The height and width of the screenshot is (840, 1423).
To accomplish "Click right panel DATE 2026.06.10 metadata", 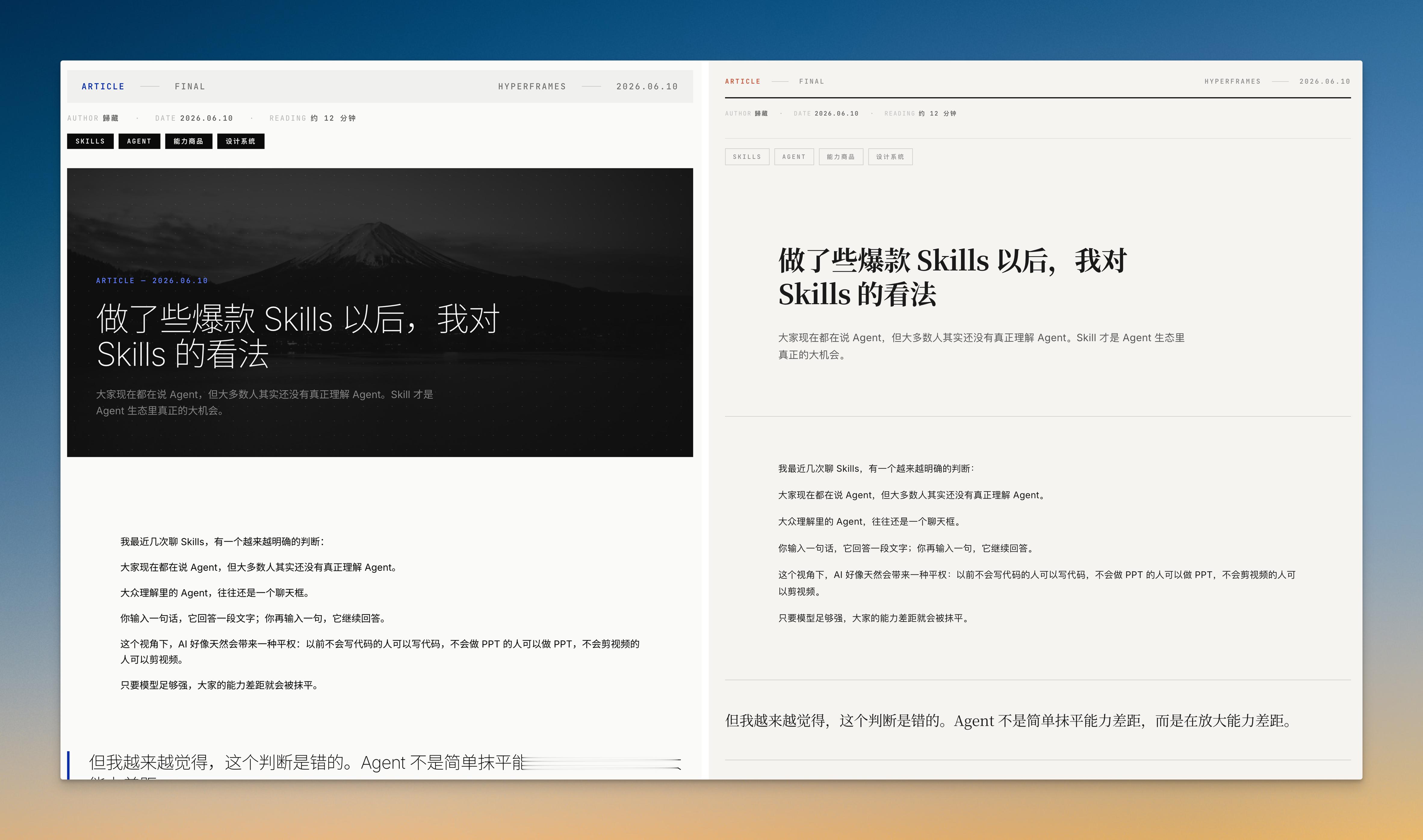I will coord(826,114).
